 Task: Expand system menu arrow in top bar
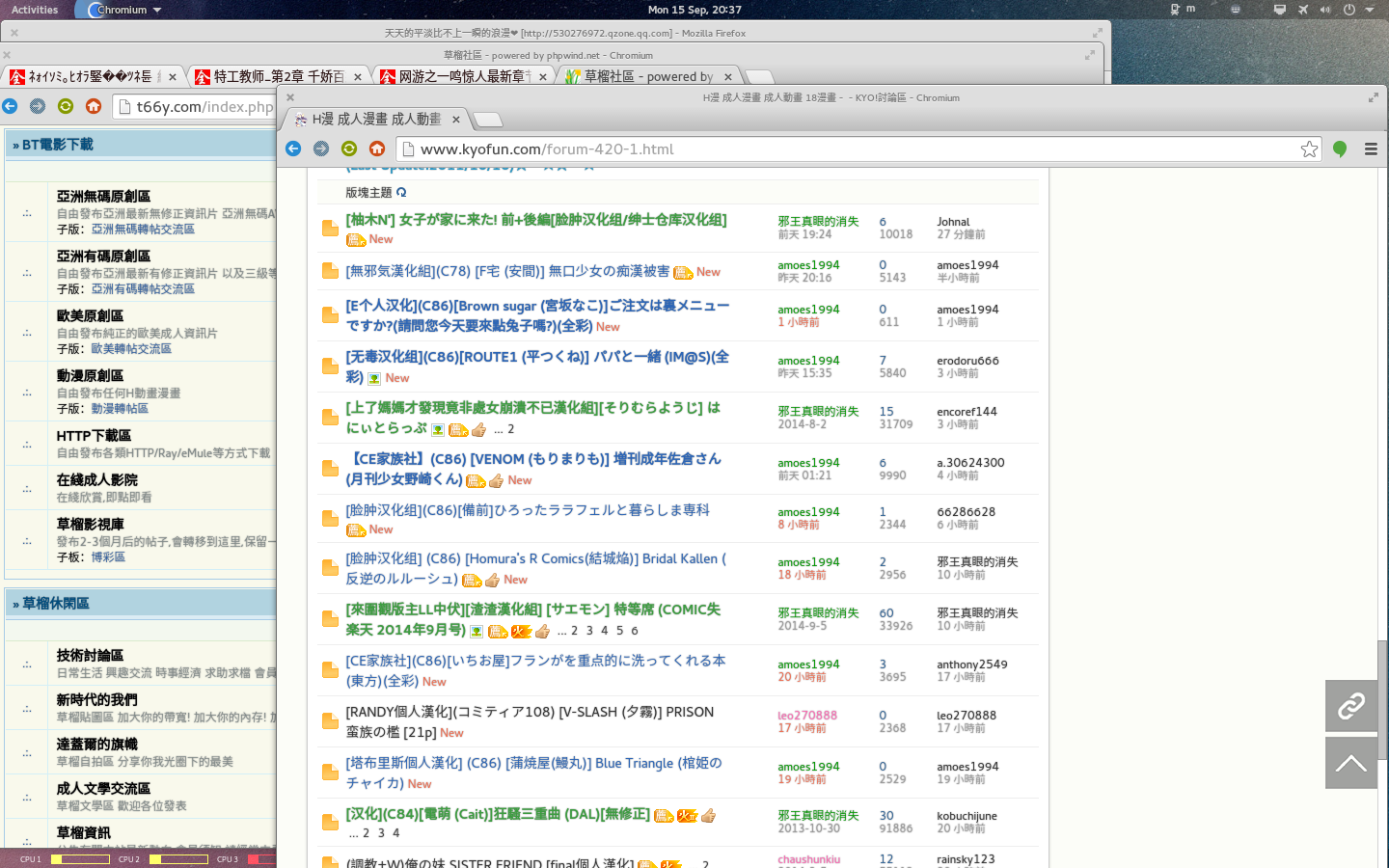click(x=1369, y=10)
